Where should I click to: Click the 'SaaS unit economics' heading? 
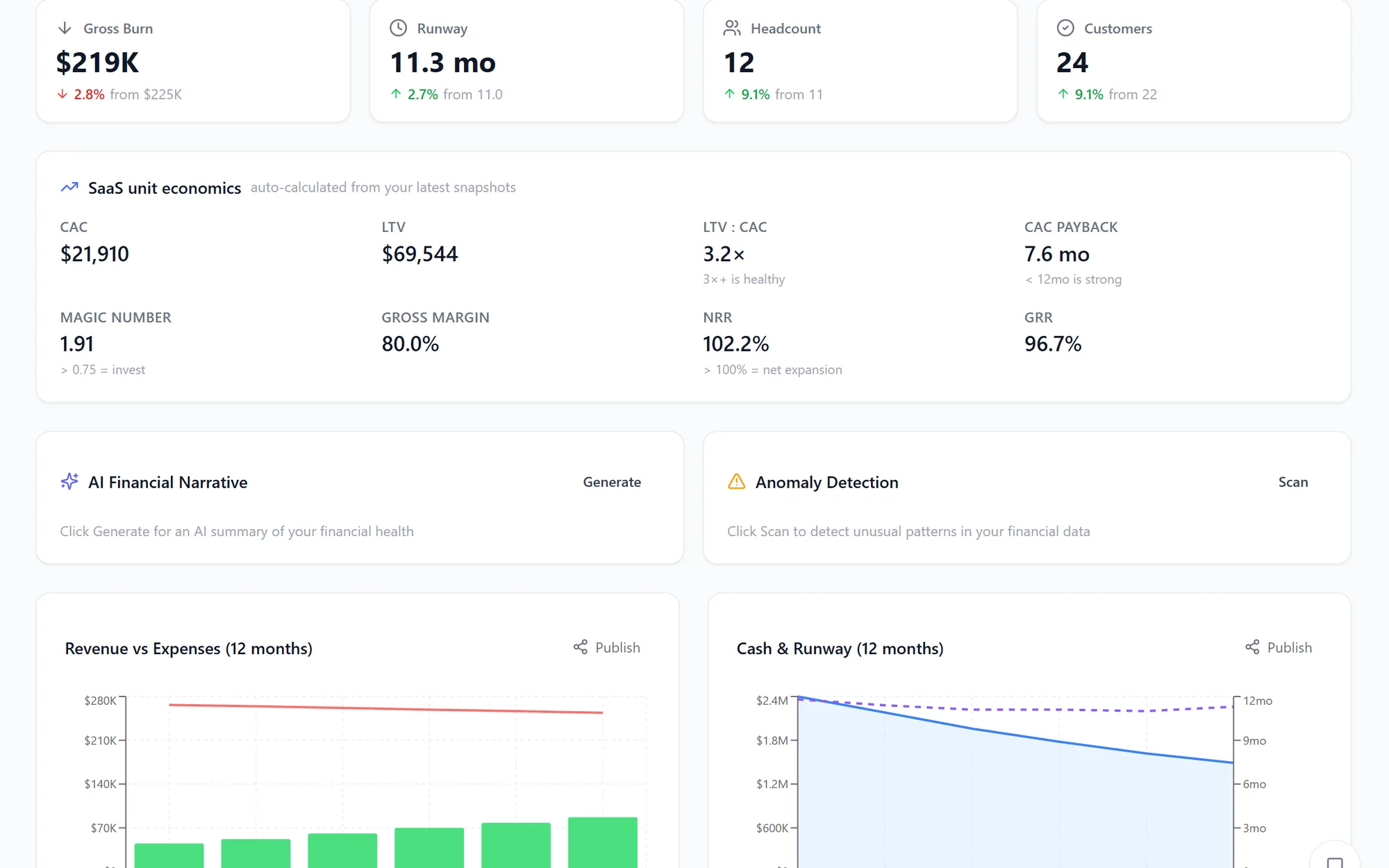[x=165, y=188]
